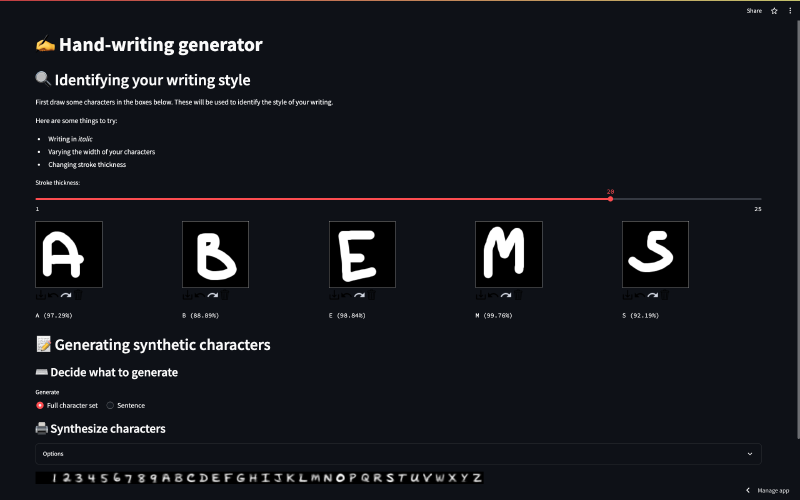The image size is (800, 500).
Task: Select the Full character set radio option
Action: pyautogui.click(x=40, y=405)
